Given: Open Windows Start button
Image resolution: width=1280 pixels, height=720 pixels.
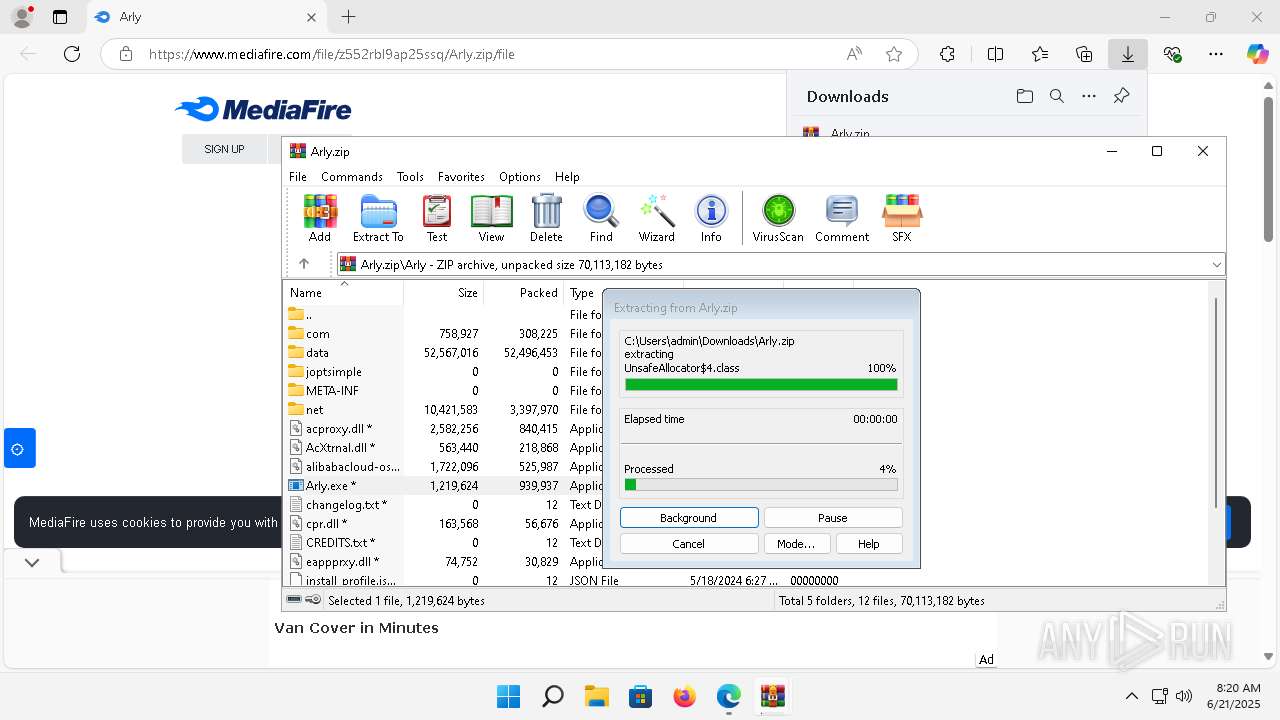Looking at the screenshot, I should pos(509,696).
